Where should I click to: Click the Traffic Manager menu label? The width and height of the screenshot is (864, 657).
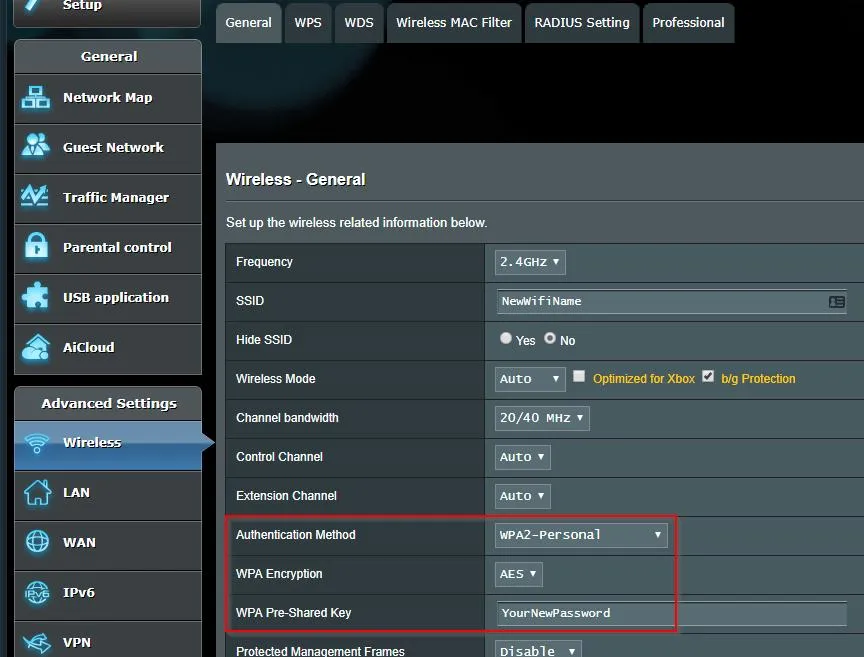point(116,197)
